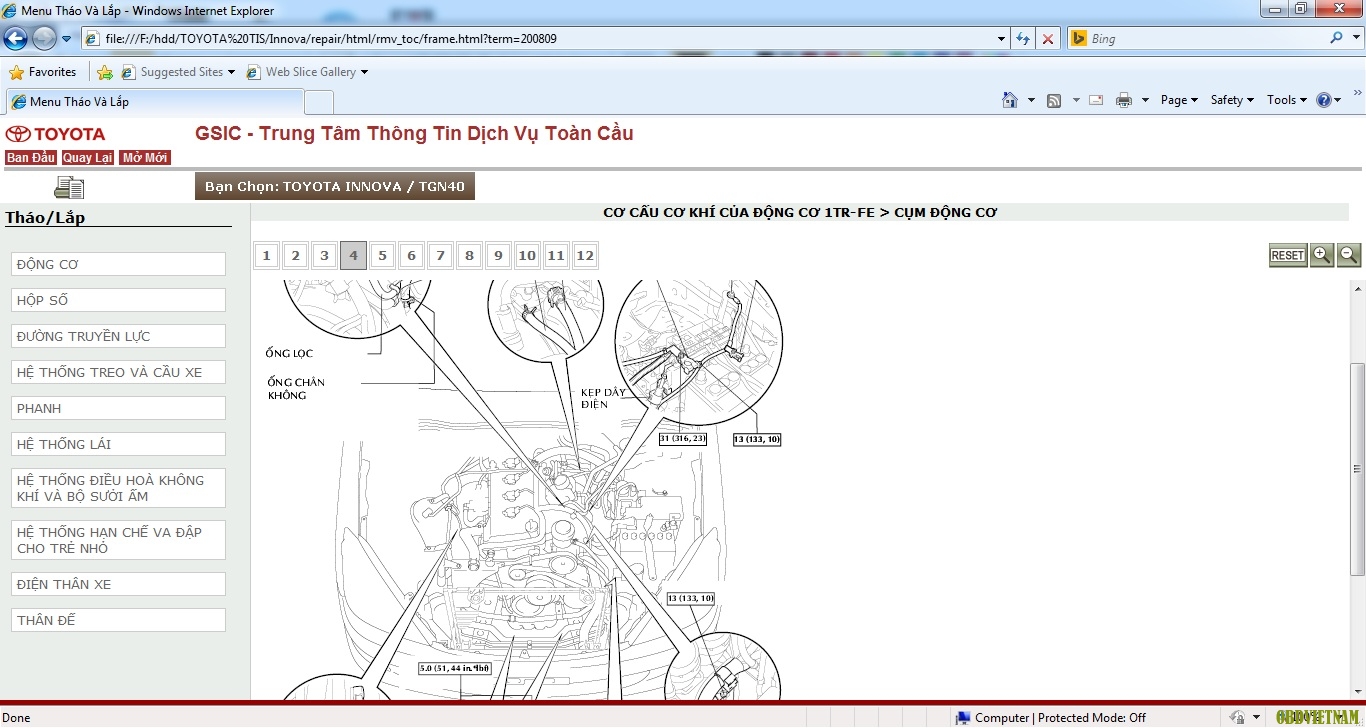Click the Stop loading X icon
Viewport: 1366px width, 728px height.
(1048, 39)
